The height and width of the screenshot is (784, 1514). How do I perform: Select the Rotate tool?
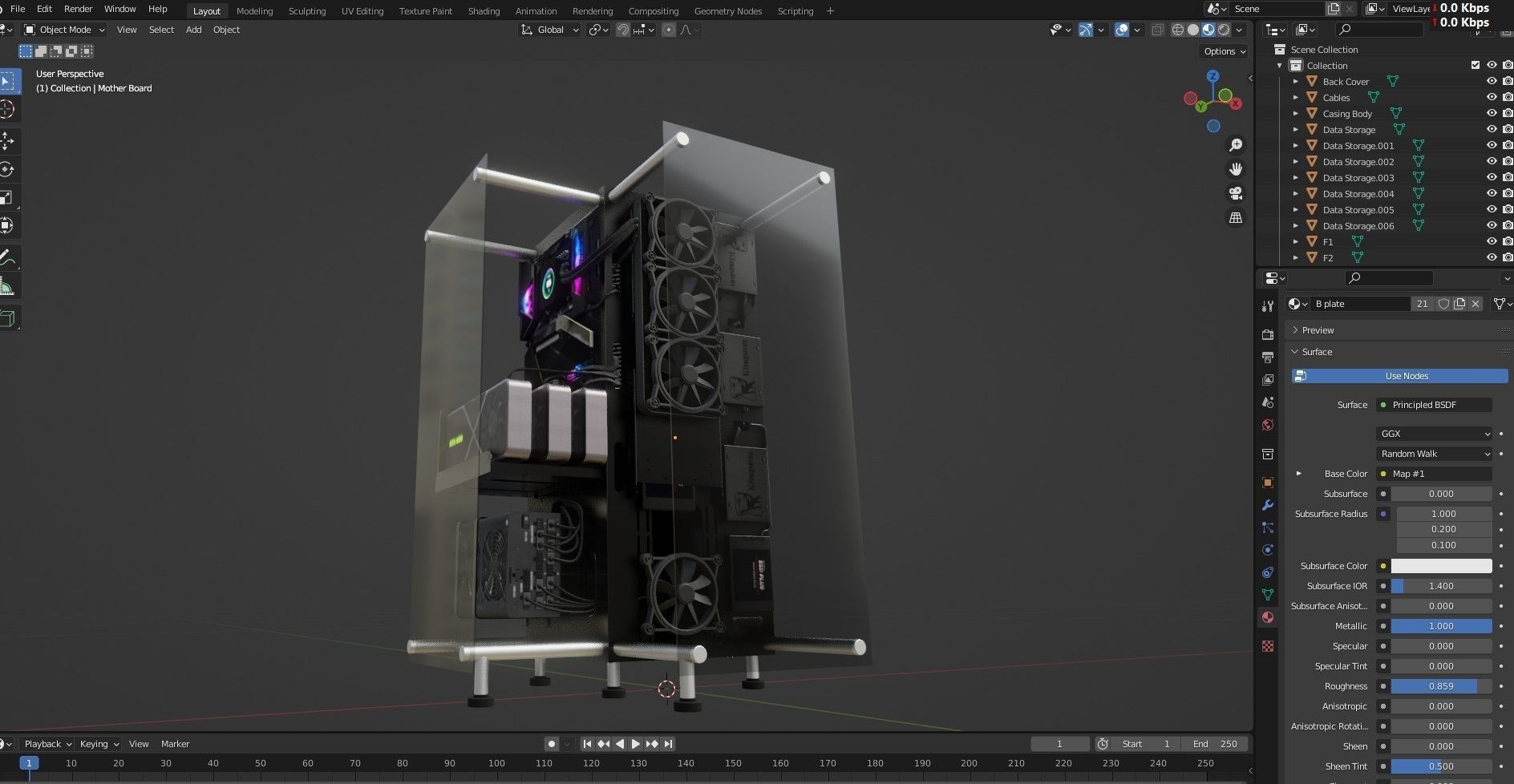(x=6, y=169)
